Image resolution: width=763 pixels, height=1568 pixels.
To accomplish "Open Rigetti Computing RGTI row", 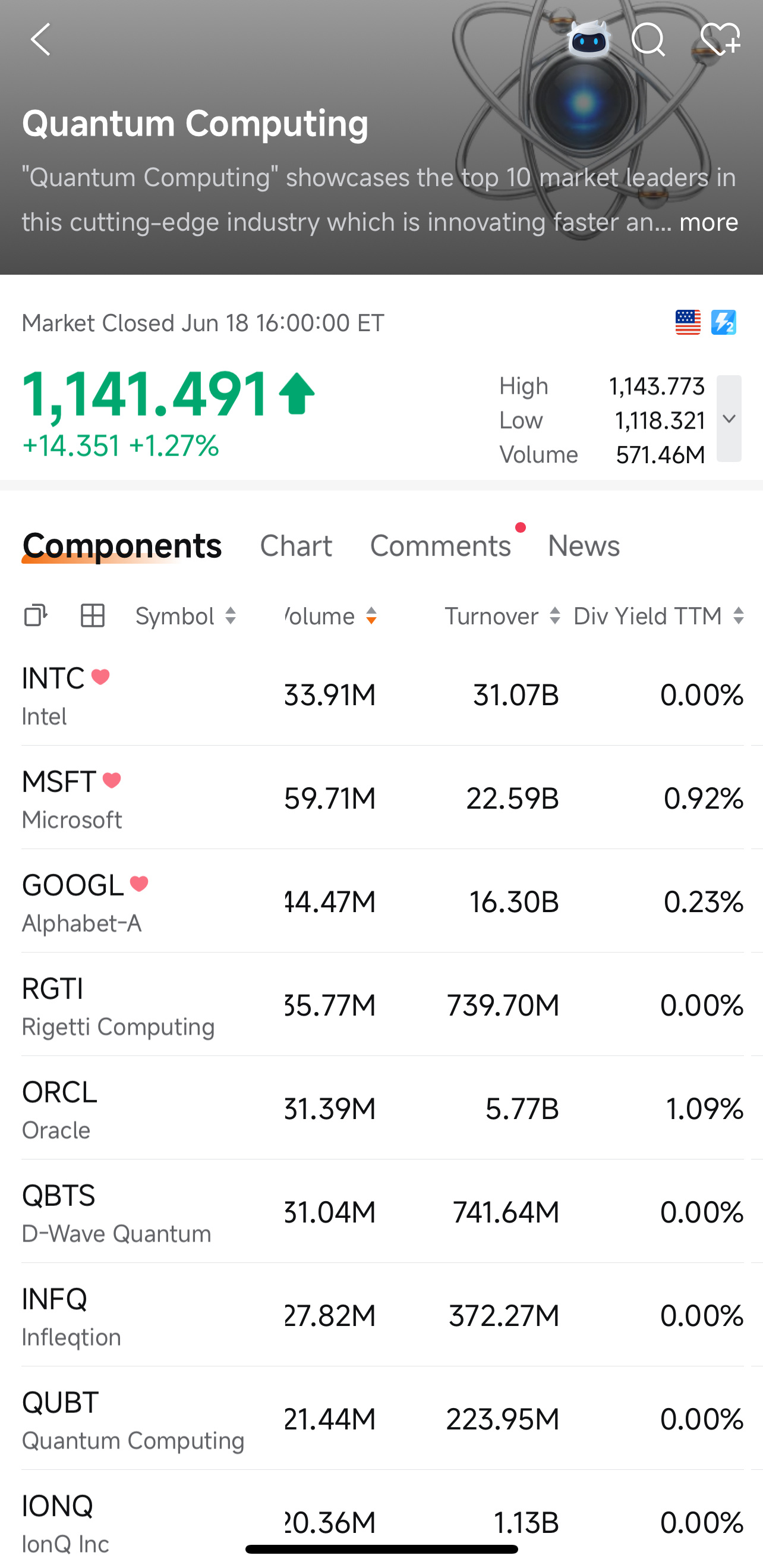I will 381,1004.
